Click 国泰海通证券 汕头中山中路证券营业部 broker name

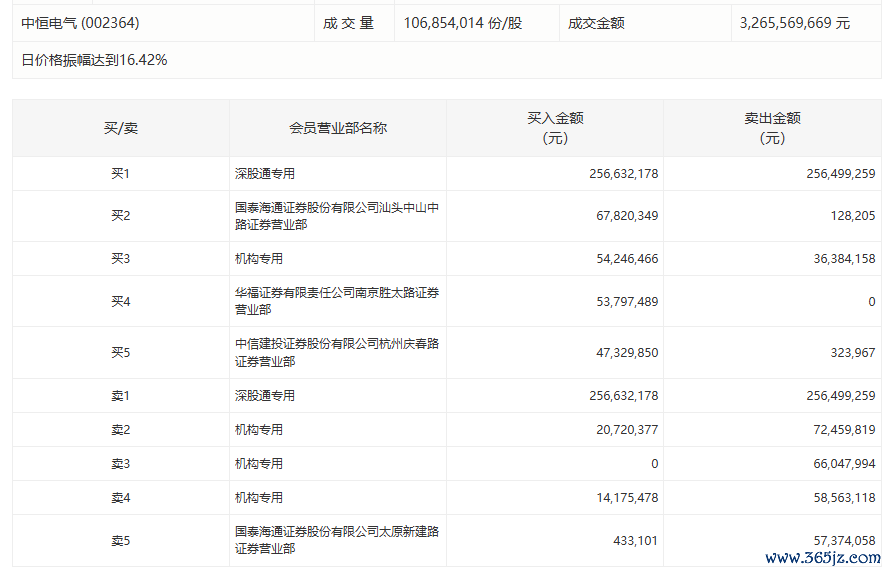click(337, 216)
